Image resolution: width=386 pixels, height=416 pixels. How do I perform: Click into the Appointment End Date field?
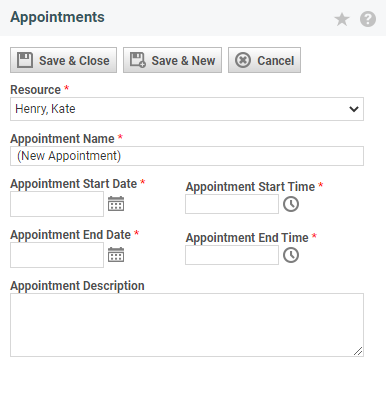57,255
